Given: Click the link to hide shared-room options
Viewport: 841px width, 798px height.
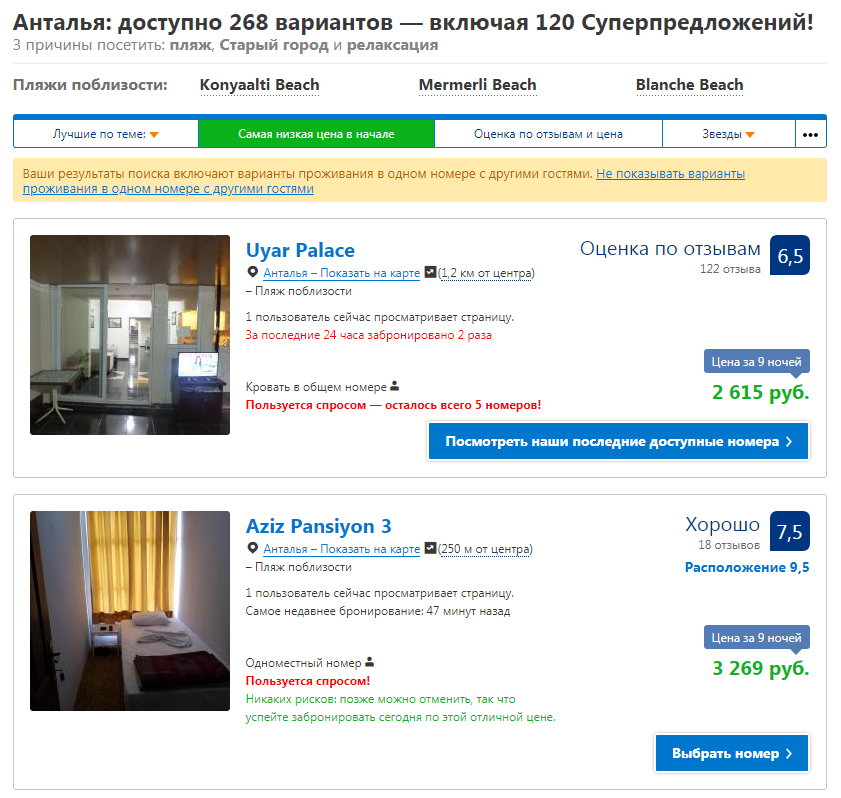Looking at the screenshot, I should coord(383,181).
